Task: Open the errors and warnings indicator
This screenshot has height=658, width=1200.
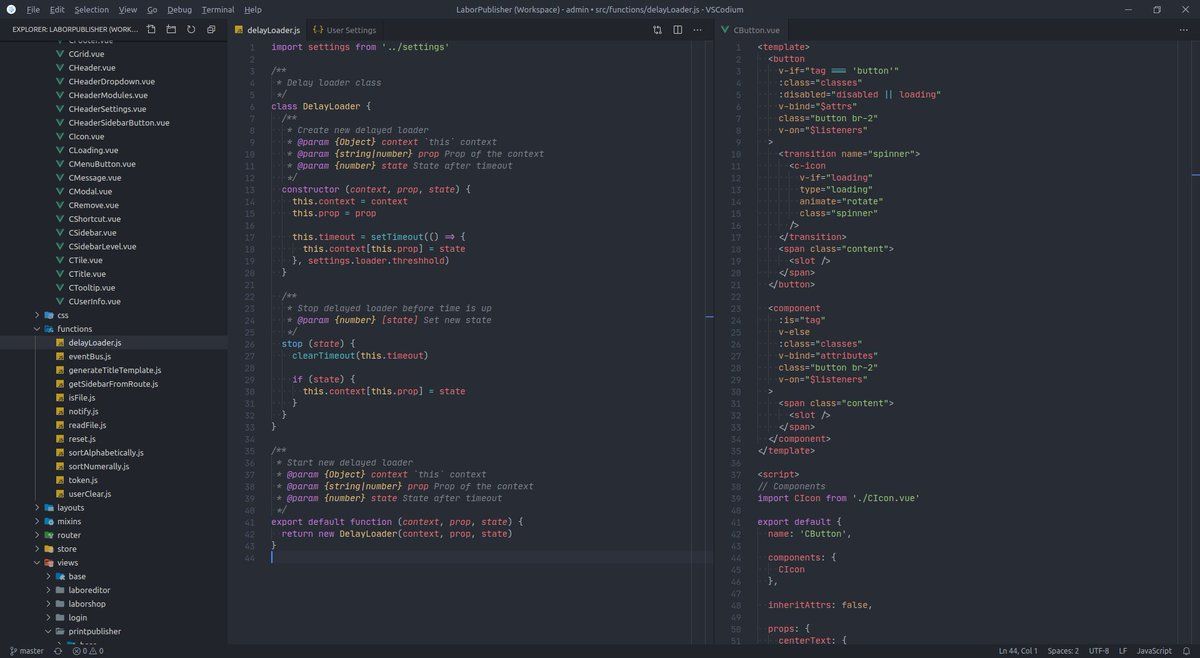Action: [87, 650]
